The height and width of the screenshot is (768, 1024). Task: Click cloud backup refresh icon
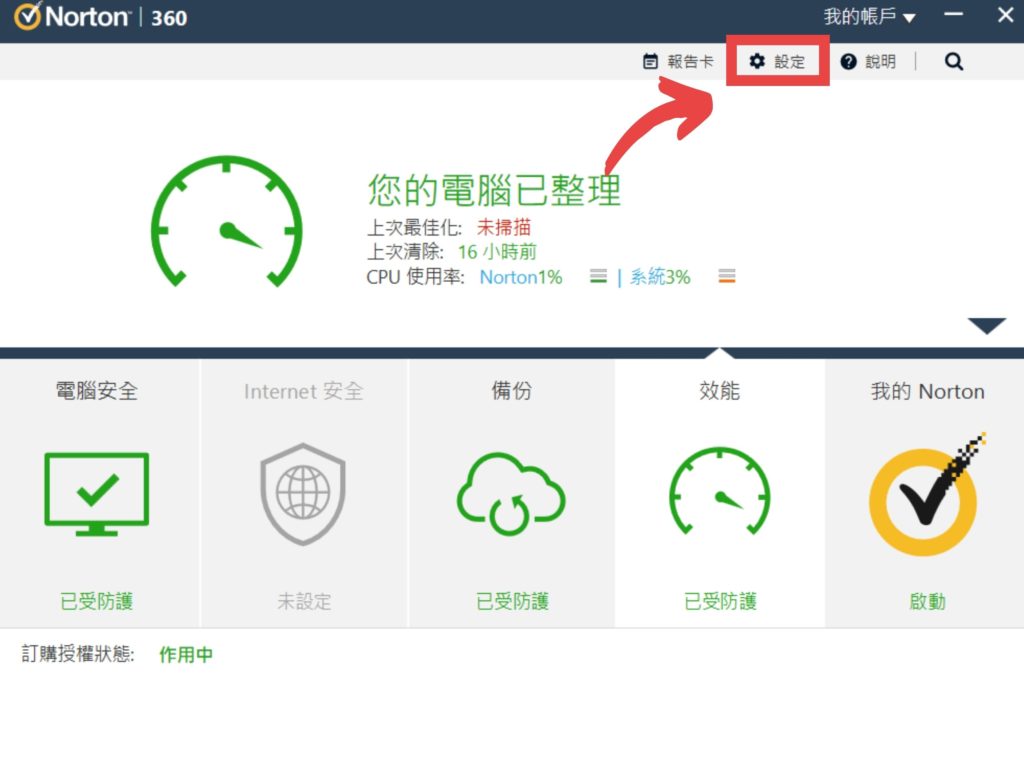click(x=511, y=494)
